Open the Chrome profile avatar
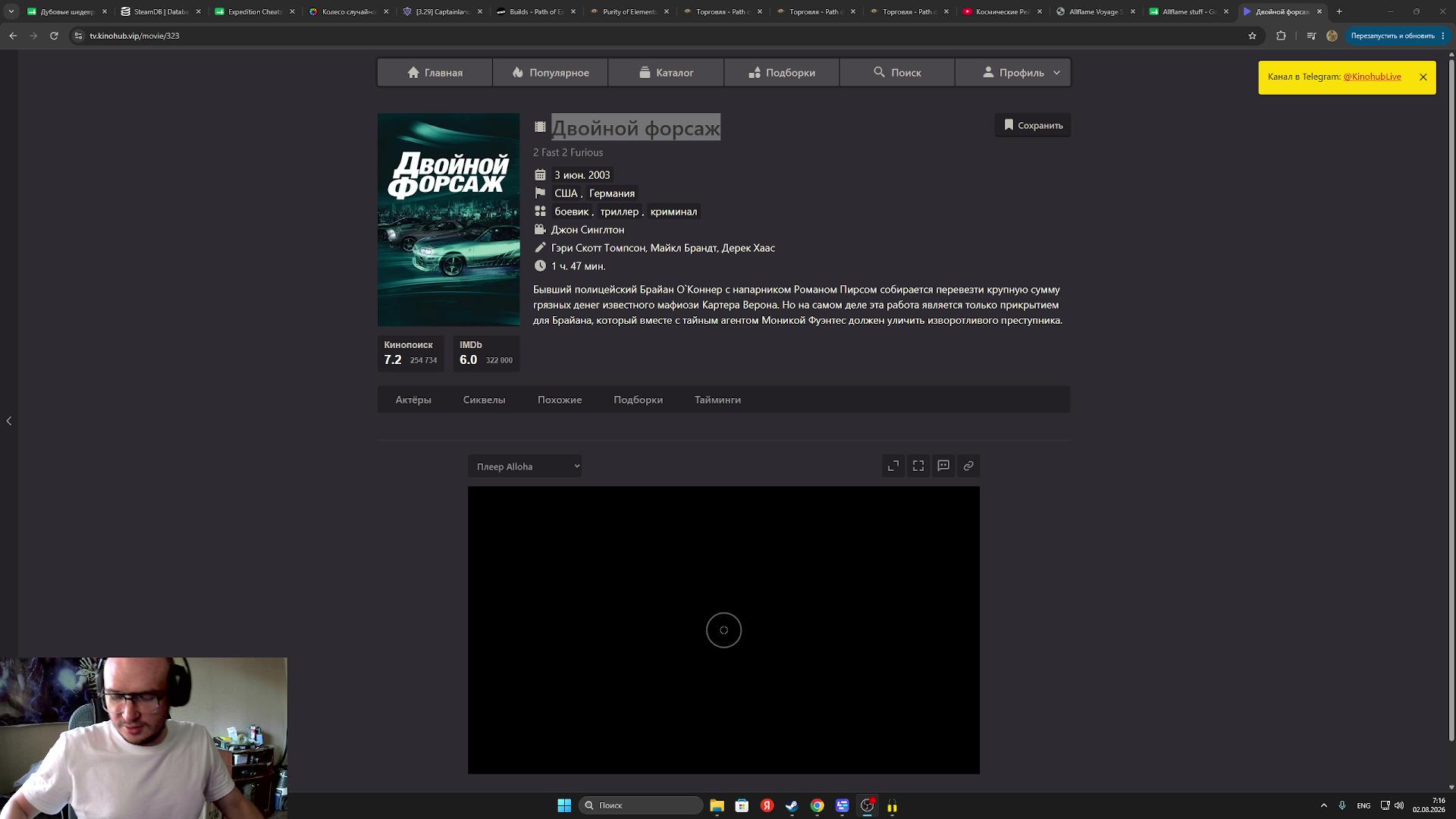The height and width of the screenshot is (819, 1456). (1332, 36)
